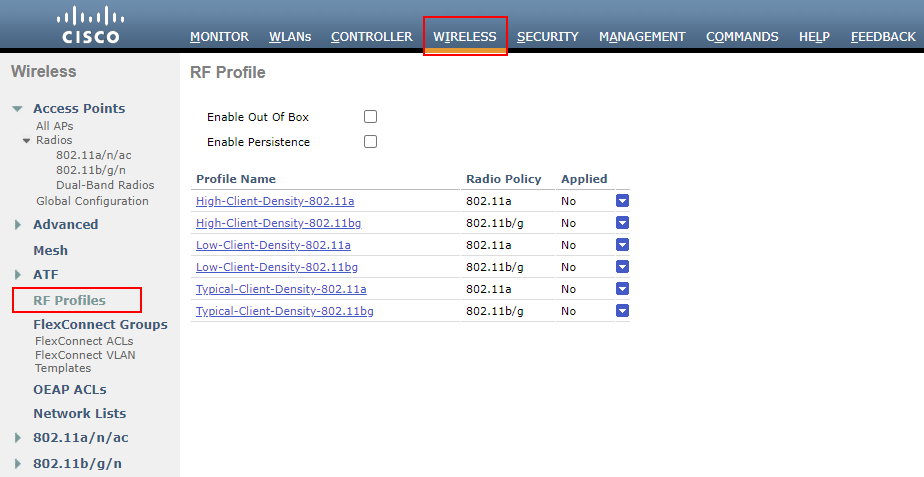The width and height of the screenshot is (924, 477).
Task: Open the WLANs menu
Action: [290, 37]
